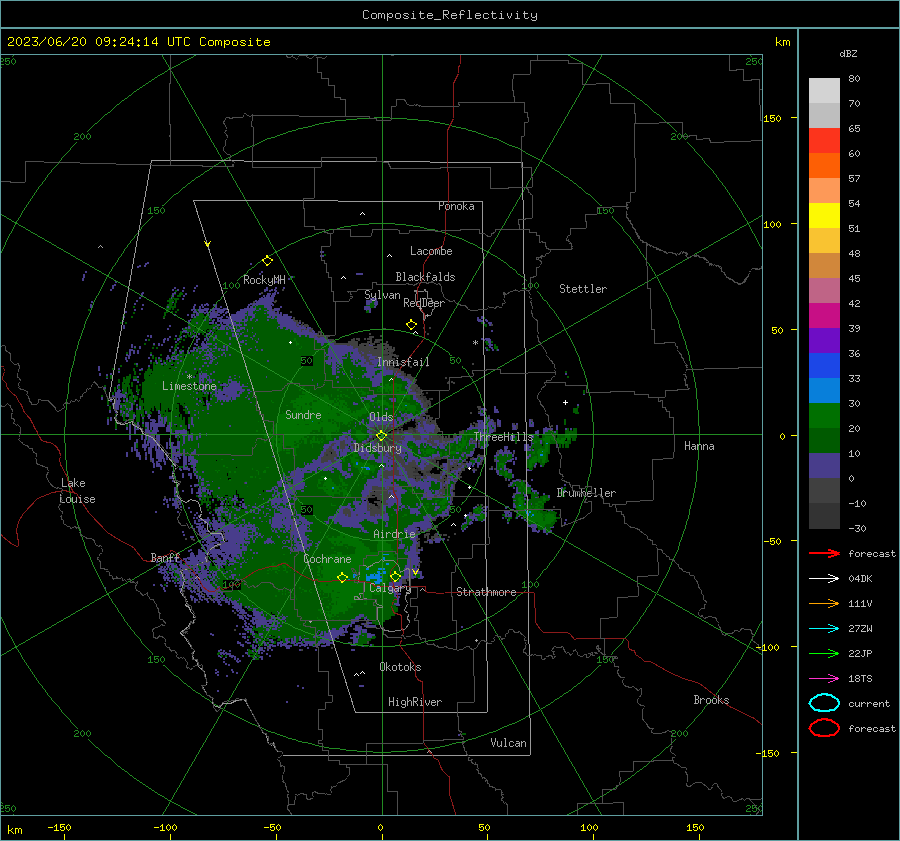
Task: Click the Sylvan label on map
Action: click(x=382, y=295)
